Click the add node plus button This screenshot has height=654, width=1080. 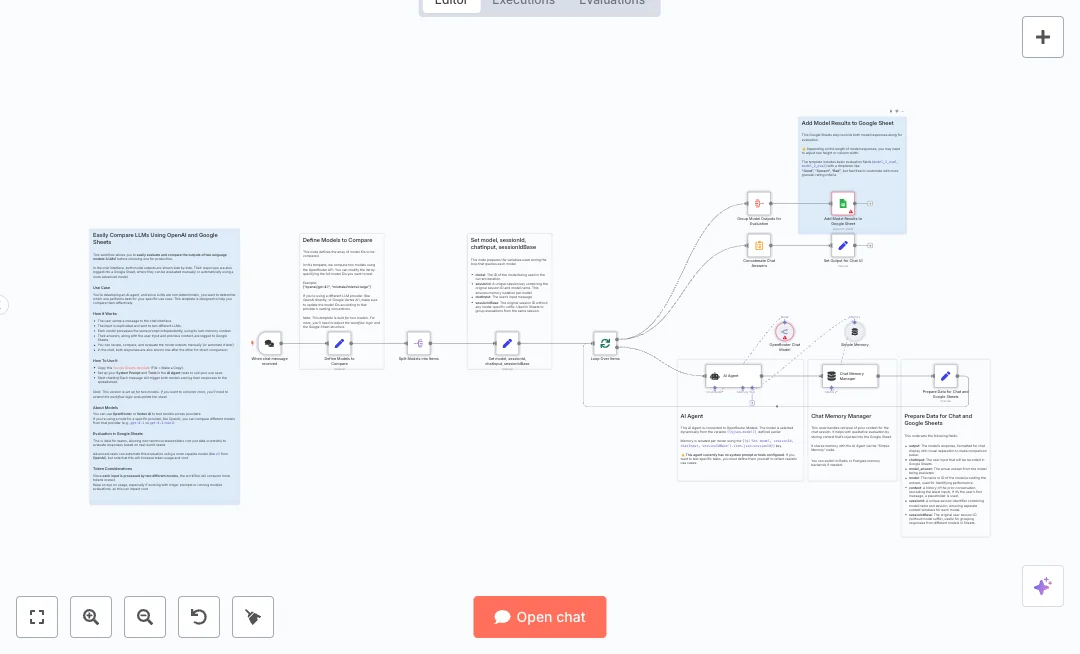(x=1042, y=37)
